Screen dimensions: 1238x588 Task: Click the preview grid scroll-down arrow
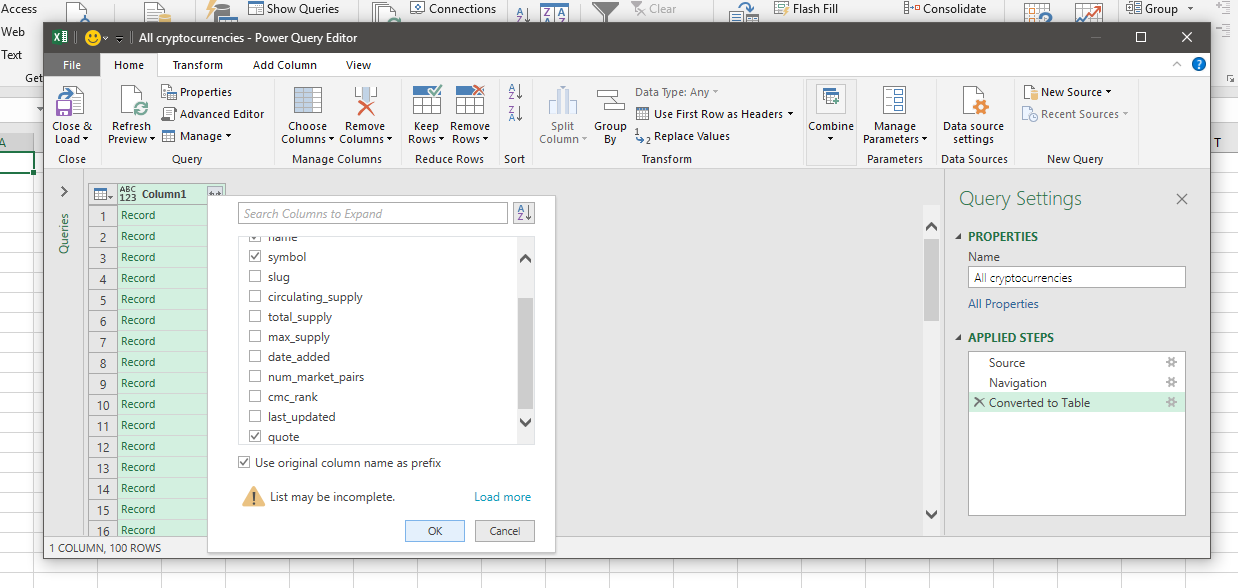tap(932, 514)
